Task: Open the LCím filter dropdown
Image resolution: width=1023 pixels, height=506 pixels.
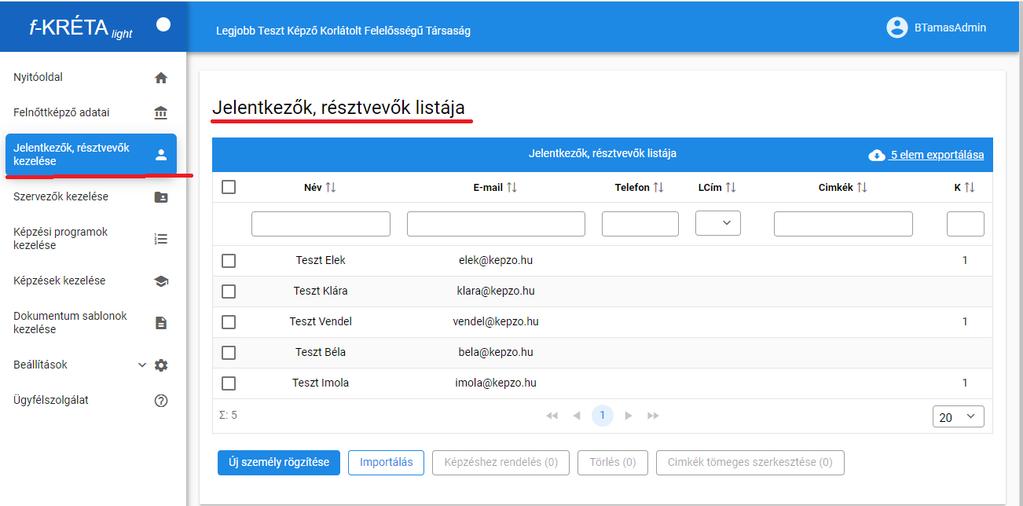Action: tap(718, 223)
